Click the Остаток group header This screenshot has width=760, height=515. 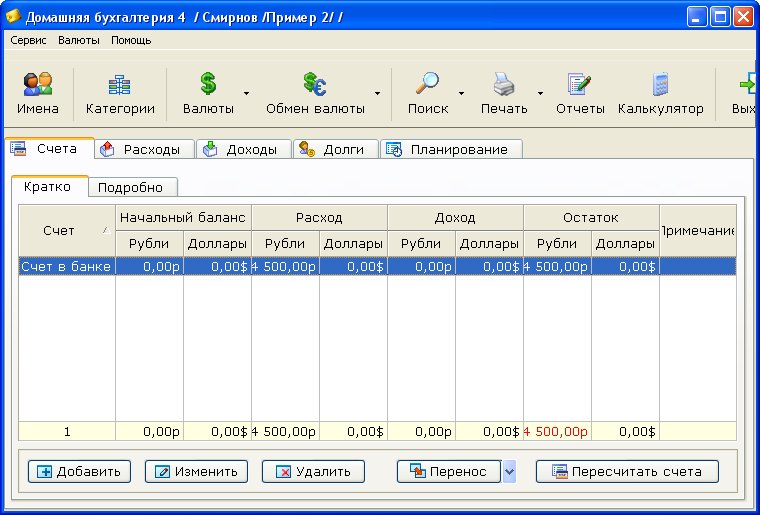coord(591,218)
